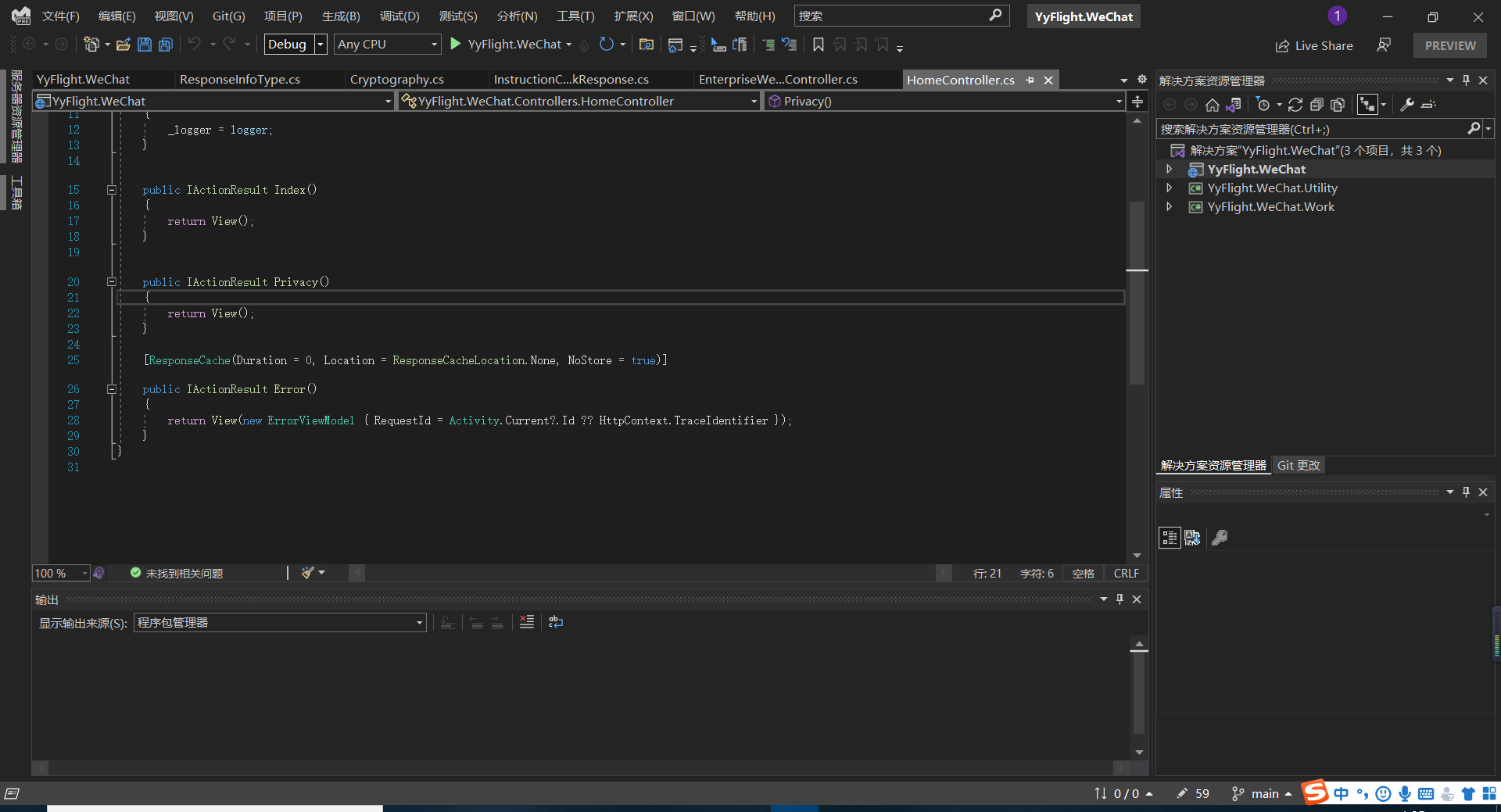The image size is (1501, 812).
Task: Collapse all icon in Solution Explorer
Action: (1317, 105)
